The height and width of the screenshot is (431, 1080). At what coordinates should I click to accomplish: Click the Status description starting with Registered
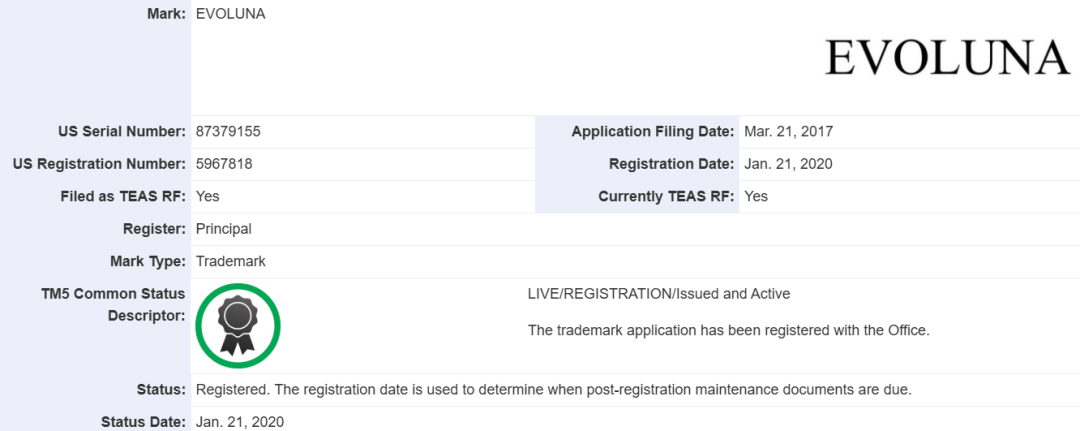(553, 389)
